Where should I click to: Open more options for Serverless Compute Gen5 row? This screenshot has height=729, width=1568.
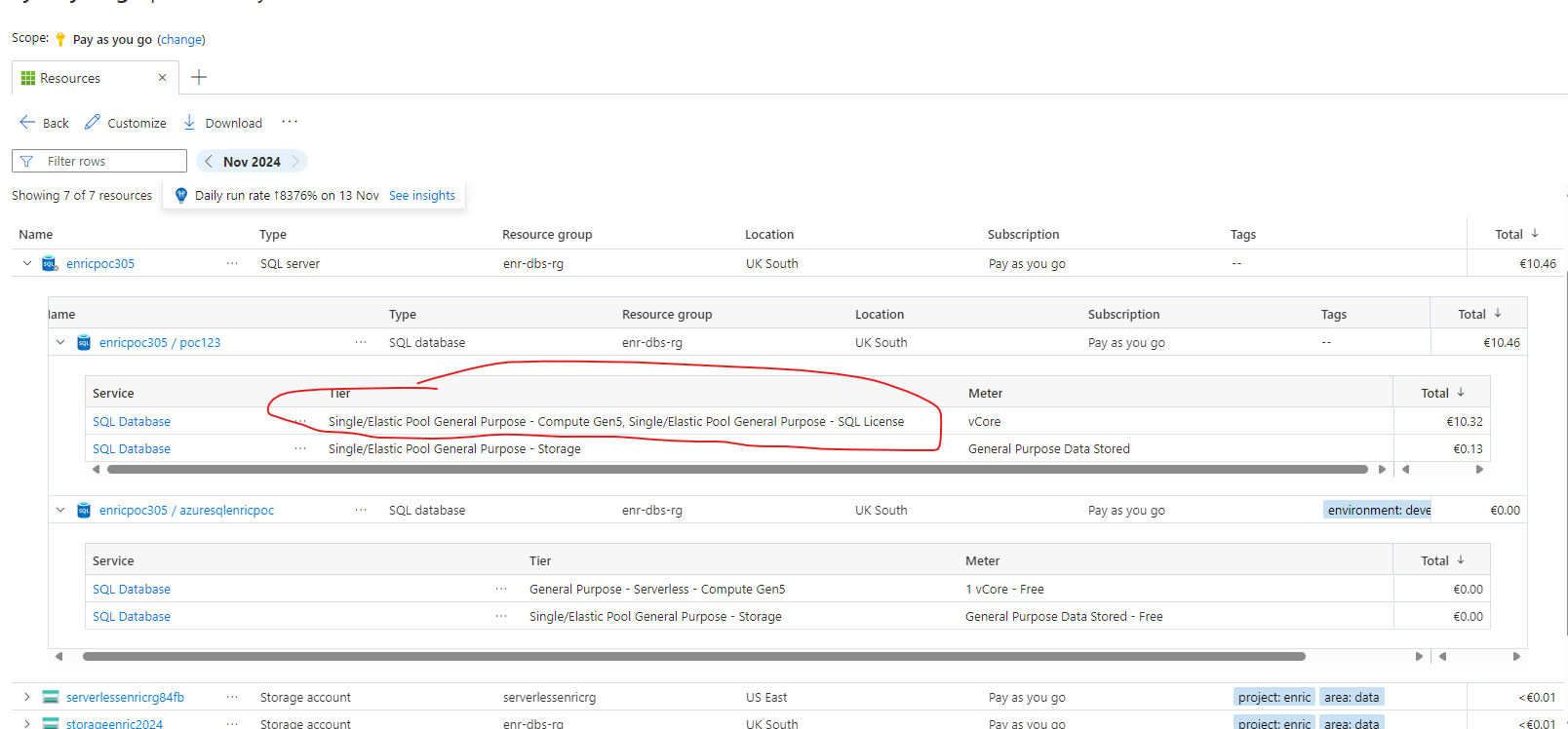[501, 589]
